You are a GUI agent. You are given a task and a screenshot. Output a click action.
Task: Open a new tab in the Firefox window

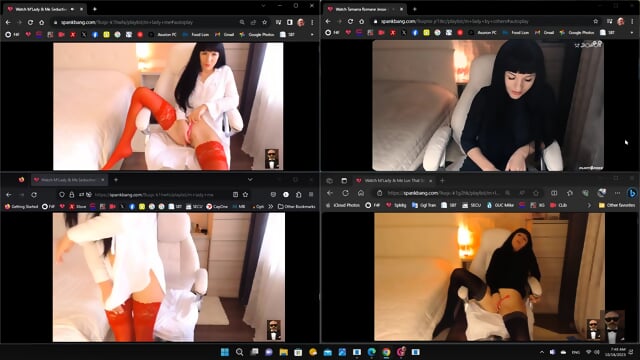[x=116, y=180]
